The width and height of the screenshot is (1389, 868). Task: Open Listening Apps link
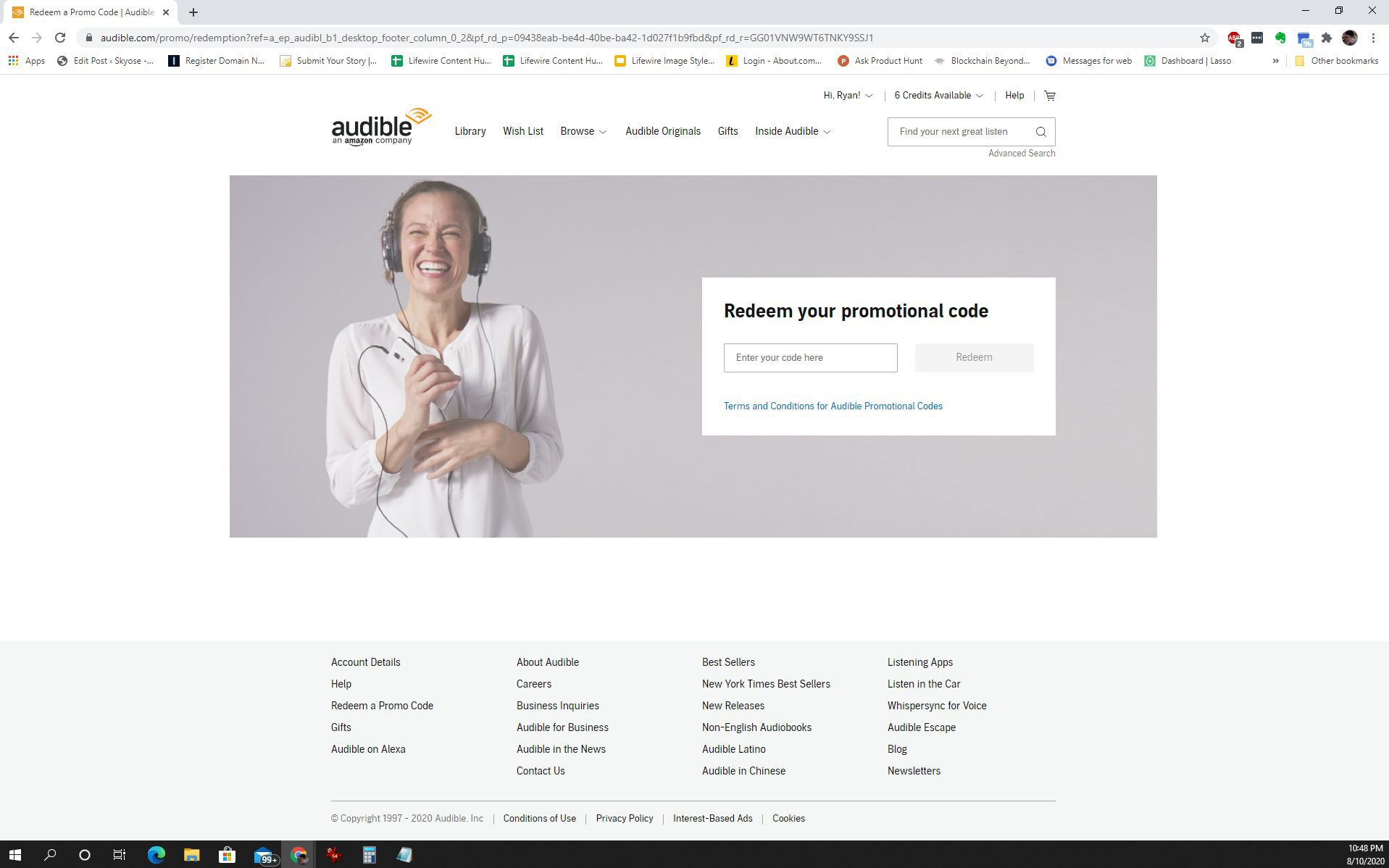920,662
